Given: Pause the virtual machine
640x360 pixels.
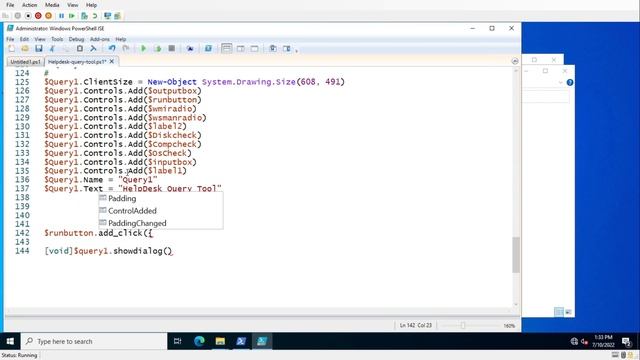Looking at the screenshot, I should [x=61, y=16].
